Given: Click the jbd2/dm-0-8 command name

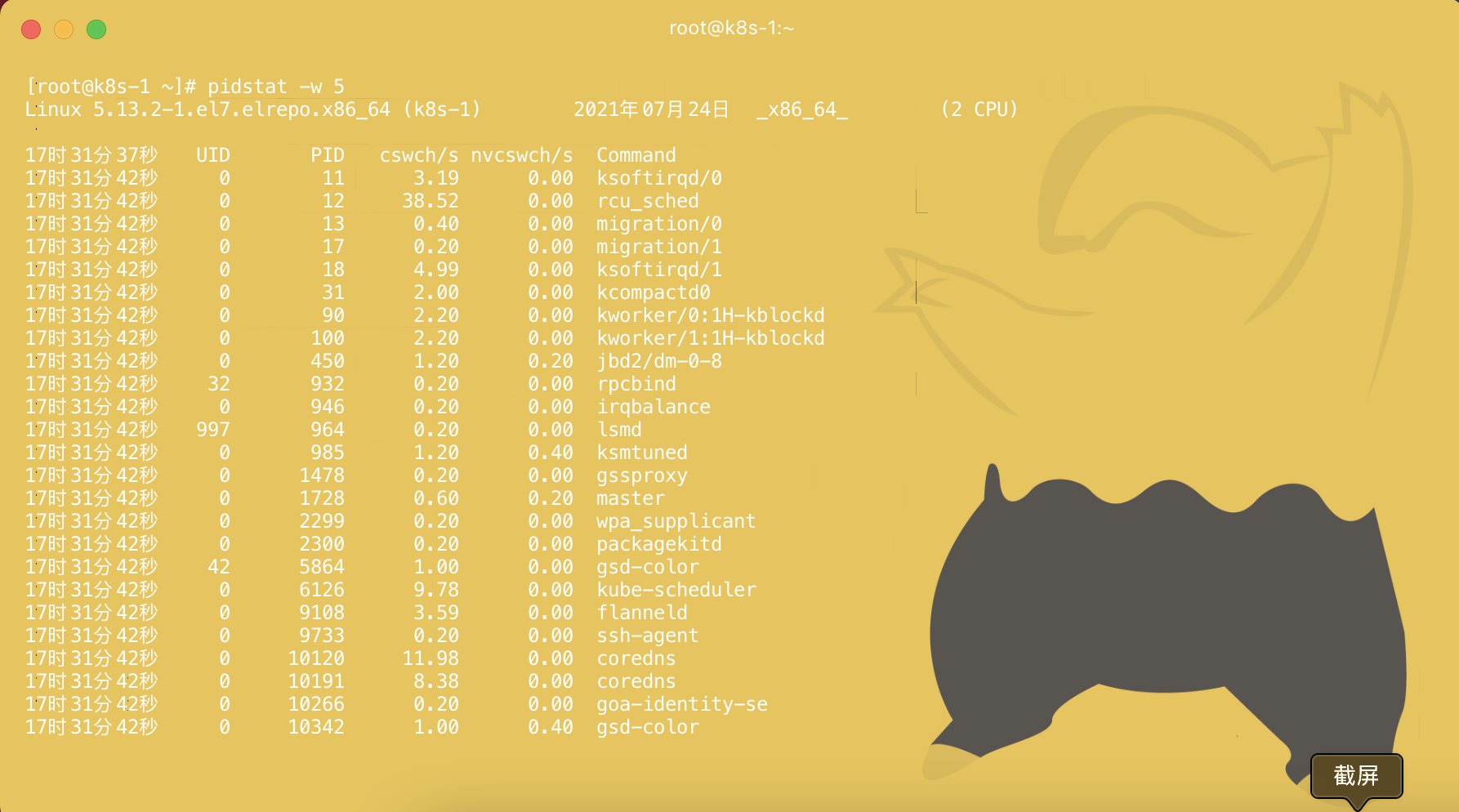Looking at the screenshot, I should point(659,361).
